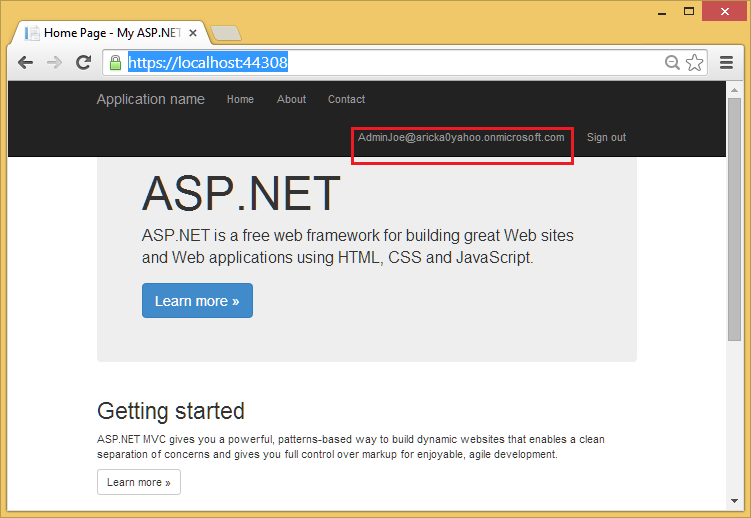
Task: Close the browser window
Action: [725, 11]
